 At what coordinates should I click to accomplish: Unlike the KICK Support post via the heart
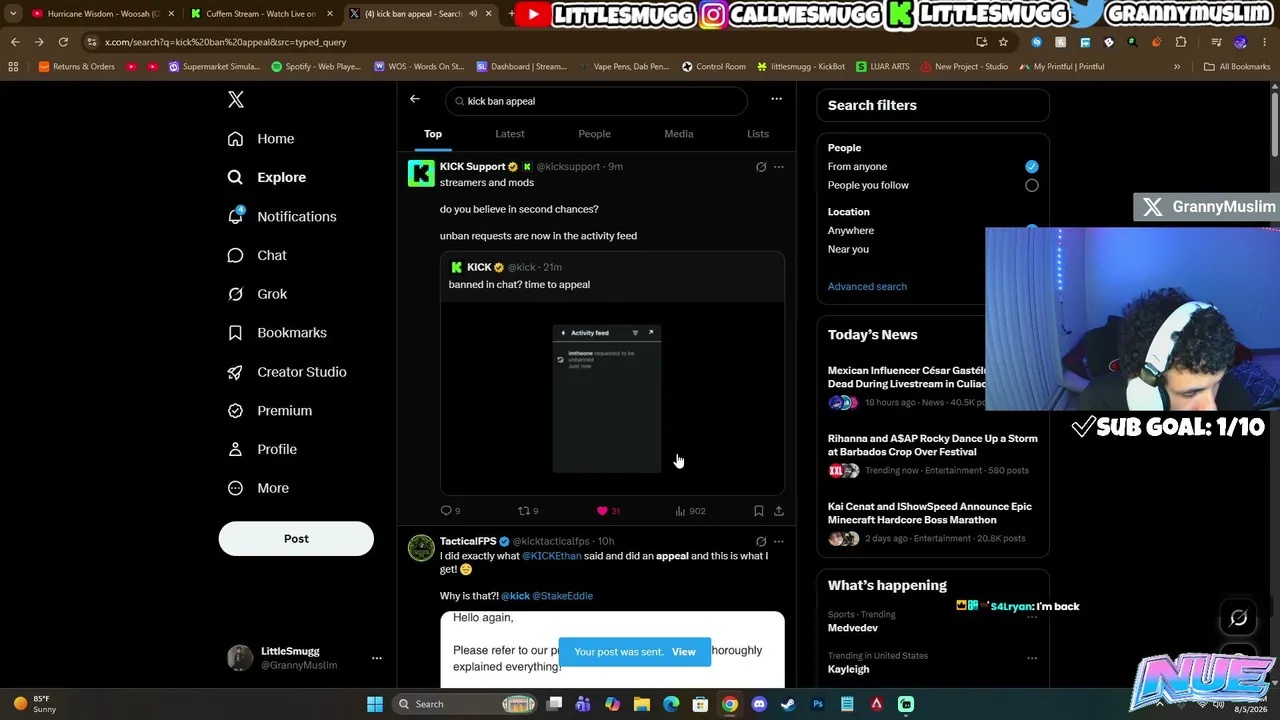608,511
